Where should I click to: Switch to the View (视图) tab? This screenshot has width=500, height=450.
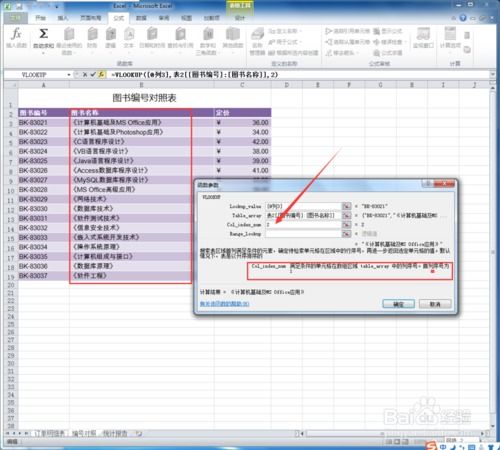click(x=186, y=18)
